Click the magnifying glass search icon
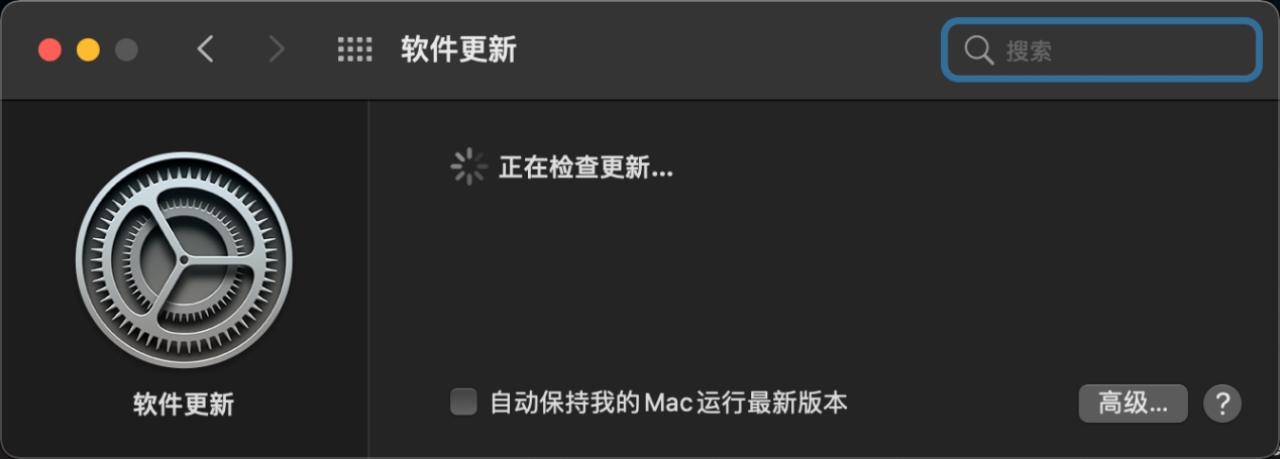 pyautogui.click(x=978, y=50)
